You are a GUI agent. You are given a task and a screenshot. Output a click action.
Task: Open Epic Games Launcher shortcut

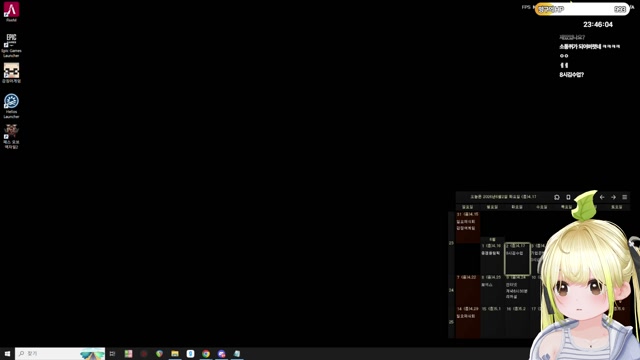click(x=11, y=45)
